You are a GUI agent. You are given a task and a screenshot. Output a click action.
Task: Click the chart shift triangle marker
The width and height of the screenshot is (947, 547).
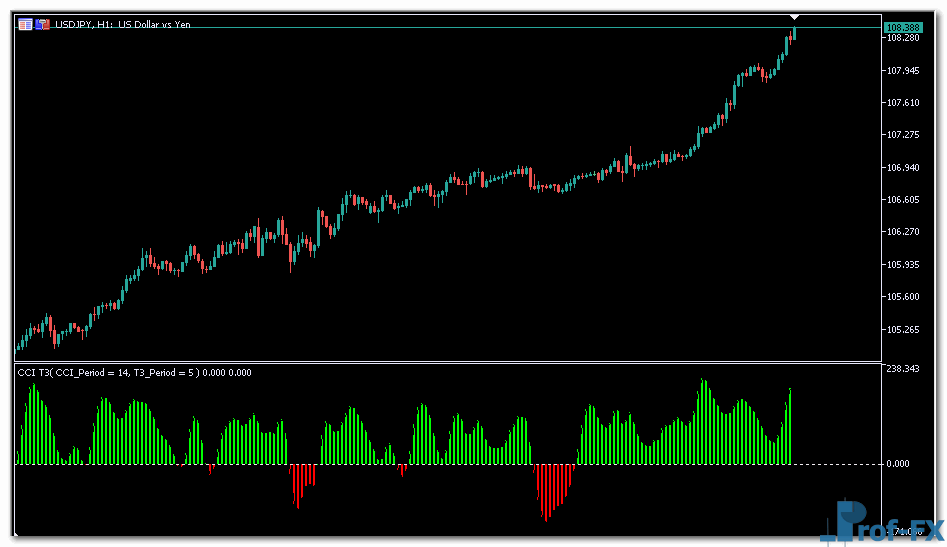794,17
